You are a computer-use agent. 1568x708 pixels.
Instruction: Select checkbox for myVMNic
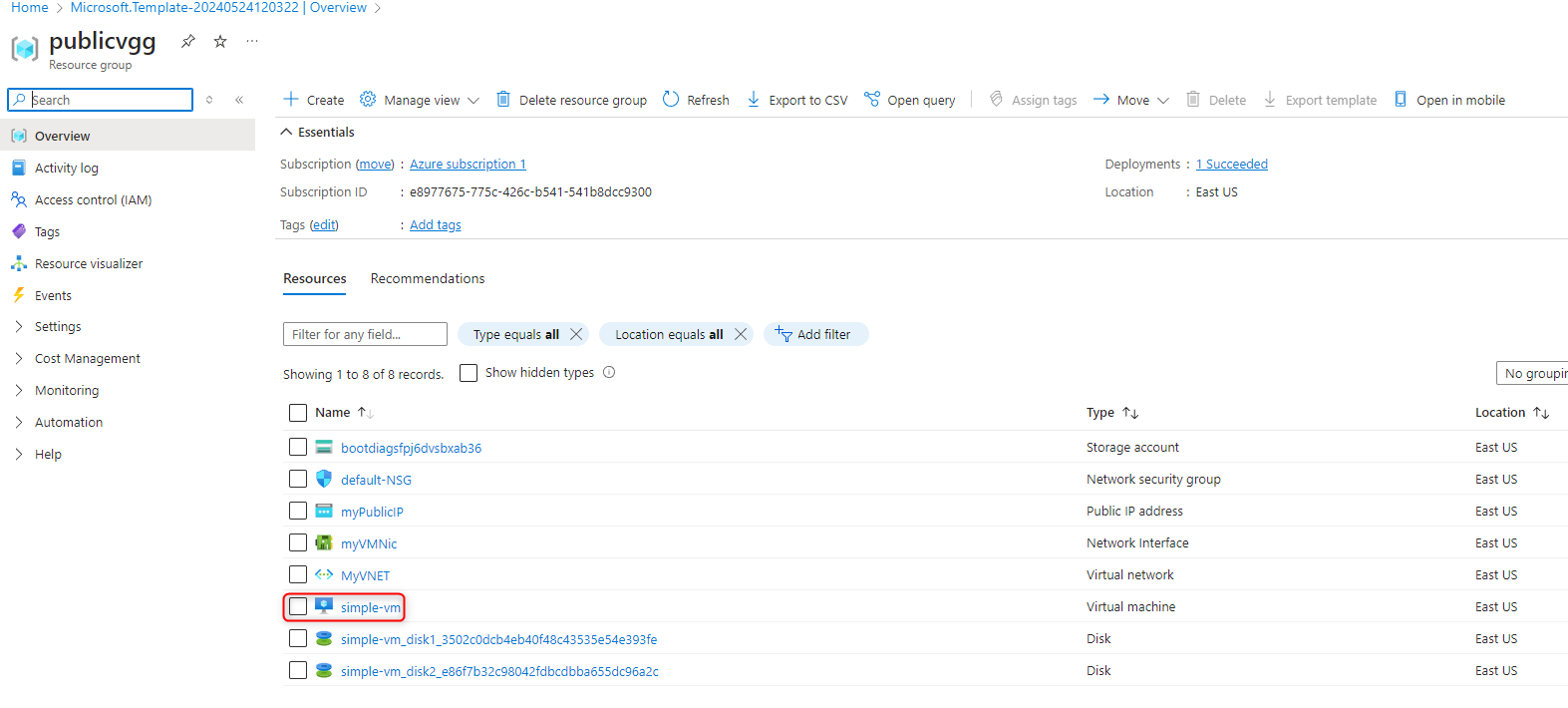point(298,542)
